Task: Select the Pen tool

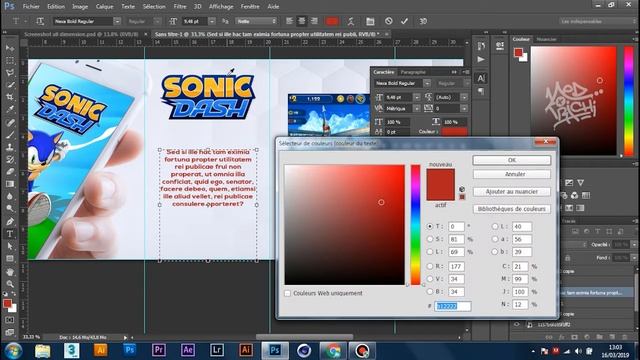Action: click(x=10, y=222)
